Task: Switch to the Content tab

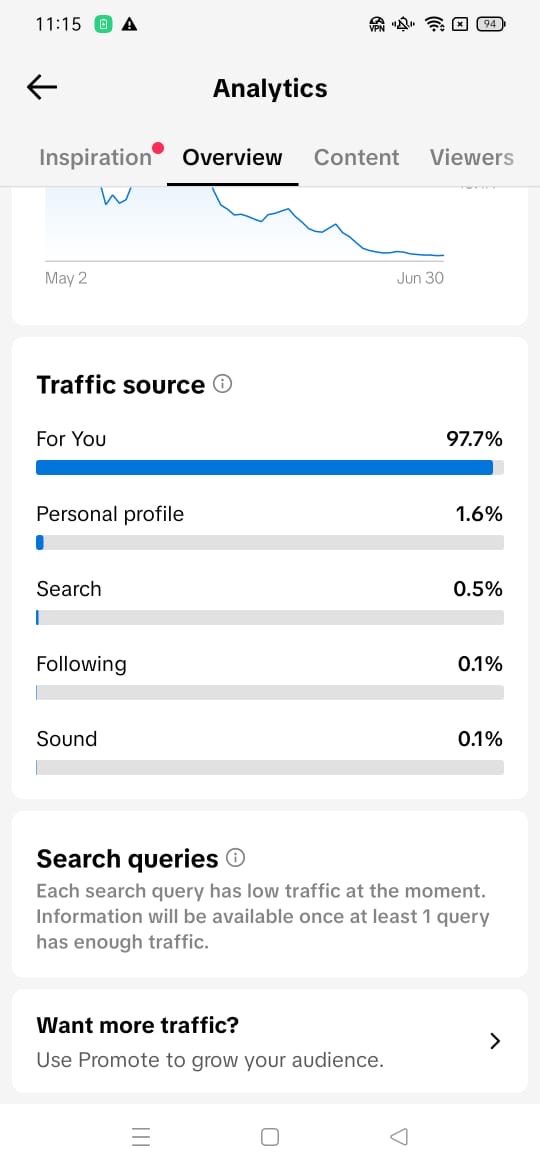Action: pyautogui.click(x=357, y=157)
